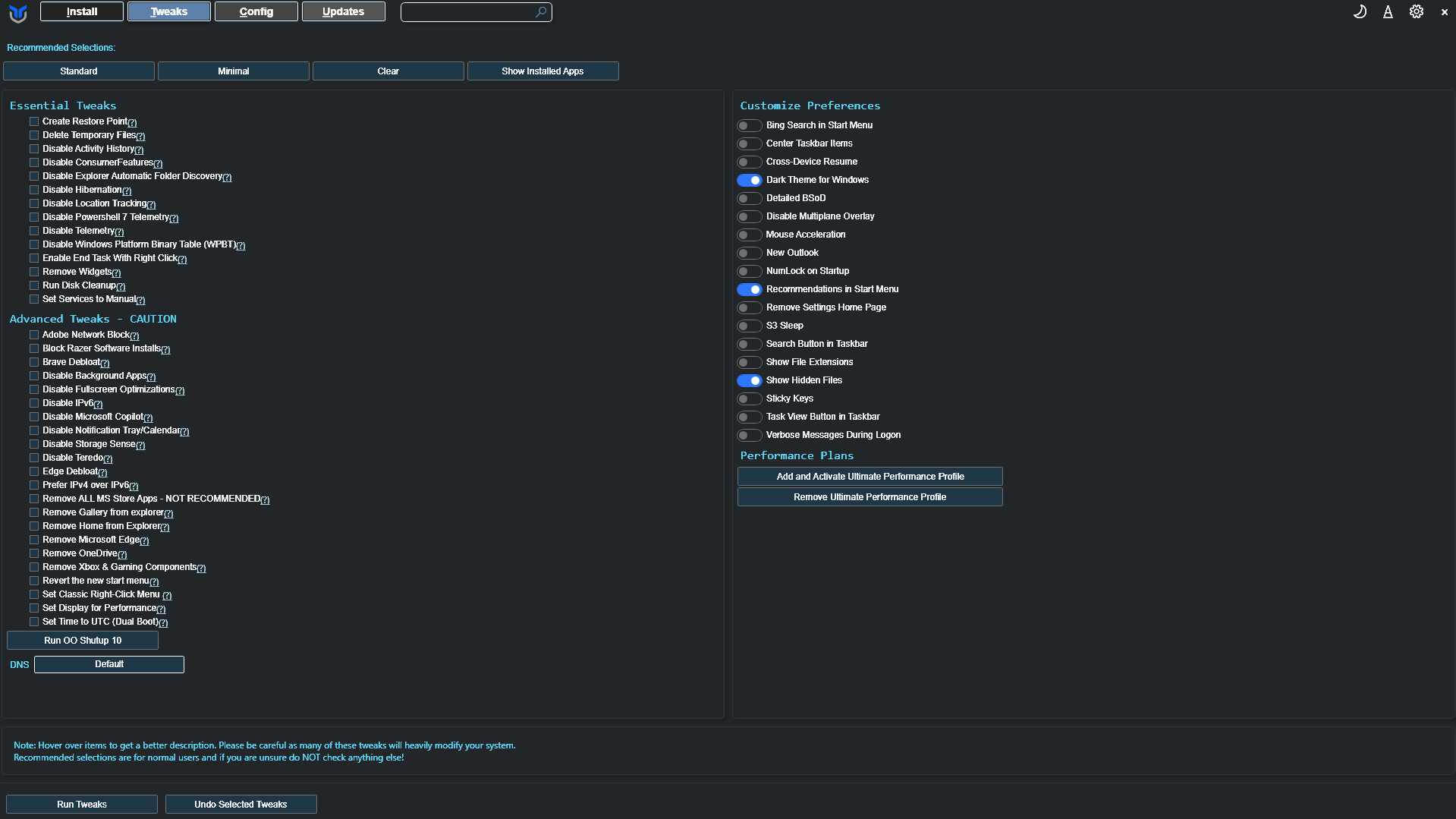Check Remove Xbox & Gaming Components
Image resolution: width=1456 pixels, height=819 pixels.
[x=34, y=567]
